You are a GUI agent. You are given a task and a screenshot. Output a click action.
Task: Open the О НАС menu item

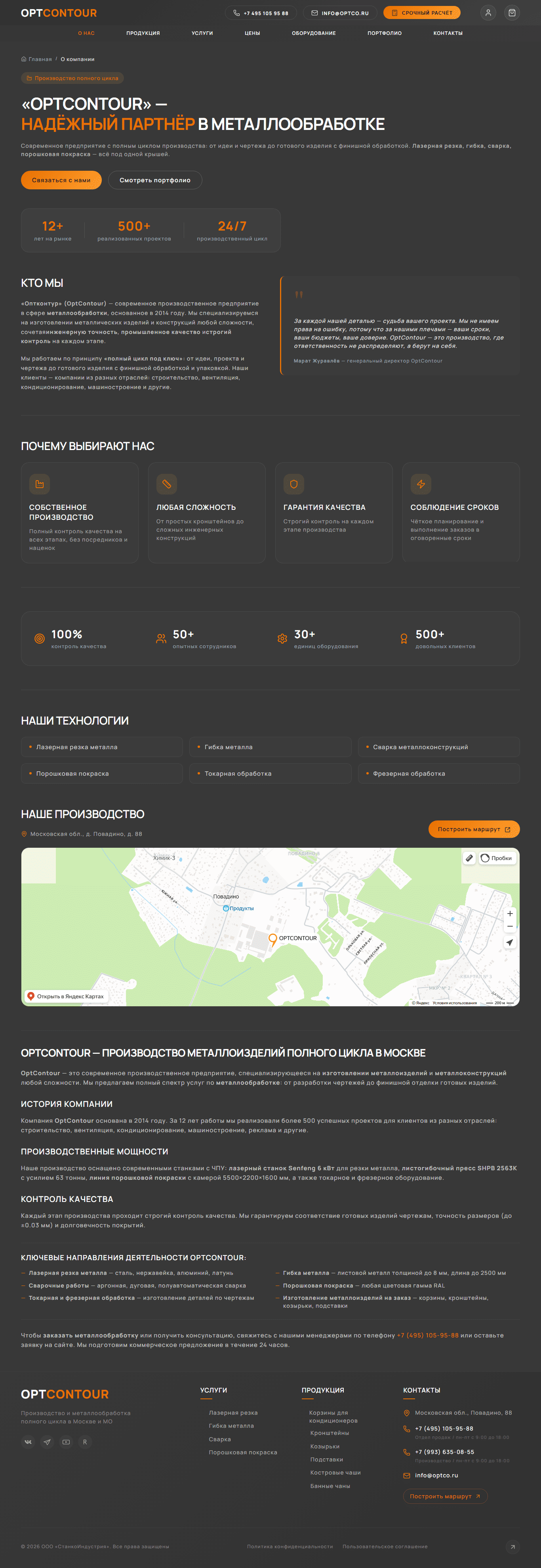tap(86, 34)
